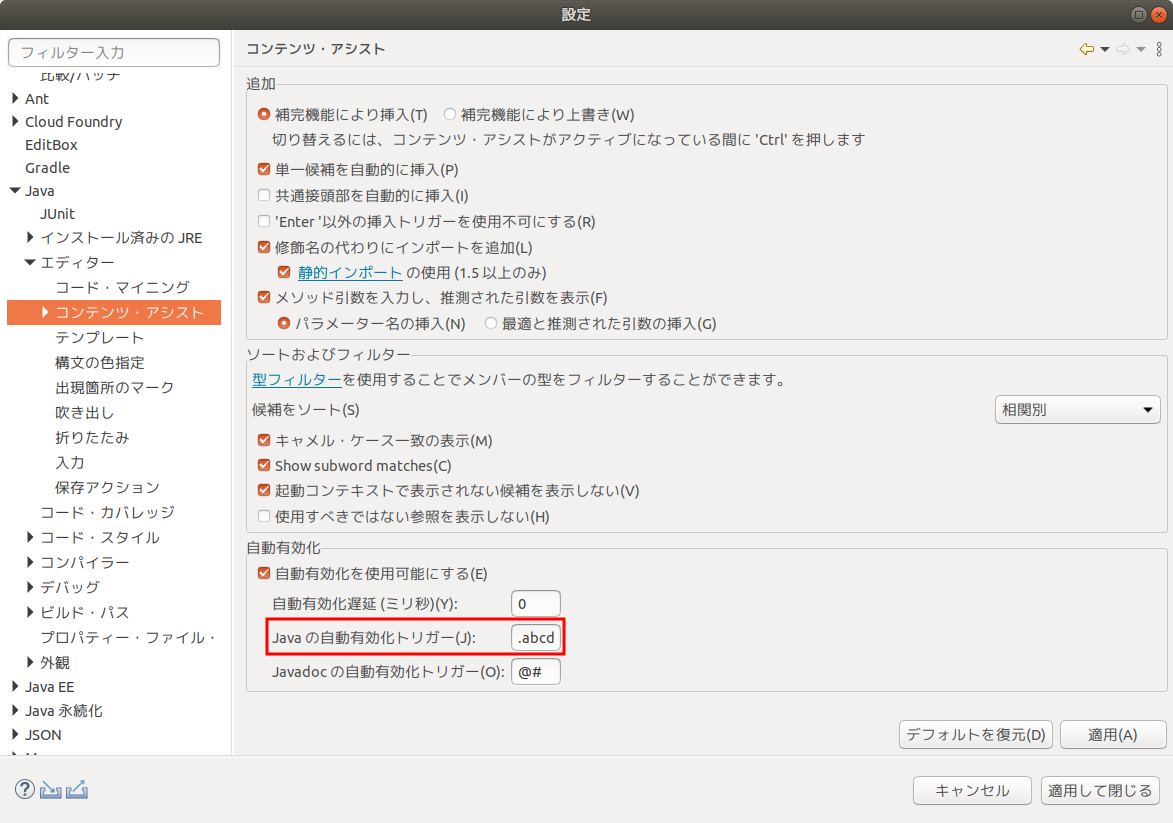
Task: Toggle 自動有効化を使用可能にする checkbox
Action: tap(264, 574)
